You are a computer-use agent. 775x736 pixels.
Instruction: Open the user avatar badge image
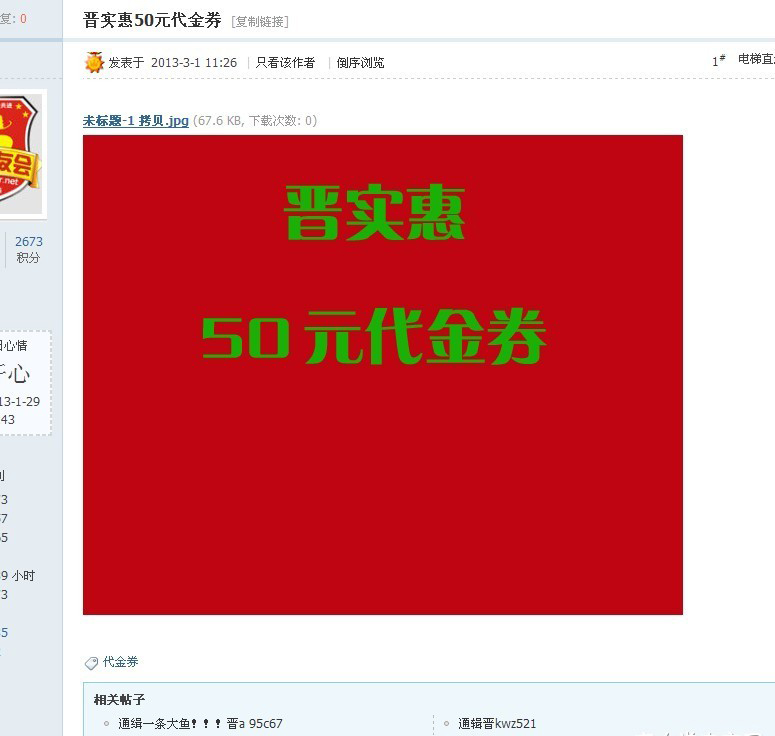(21, 154)
